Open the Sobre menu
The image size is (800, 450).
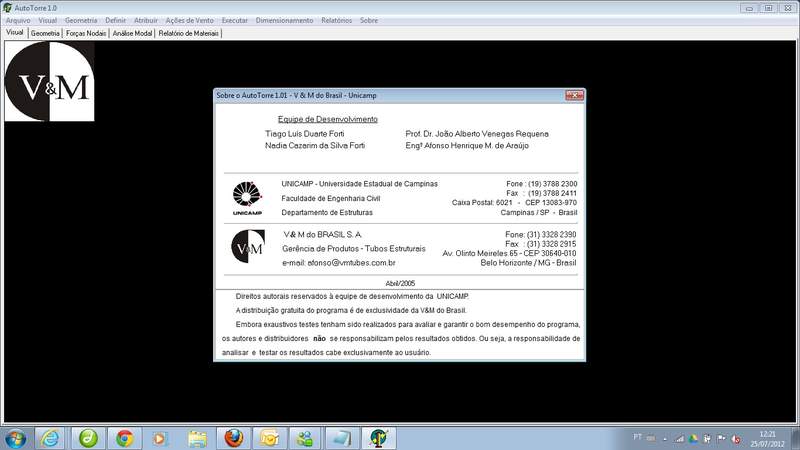coord(369,20)
